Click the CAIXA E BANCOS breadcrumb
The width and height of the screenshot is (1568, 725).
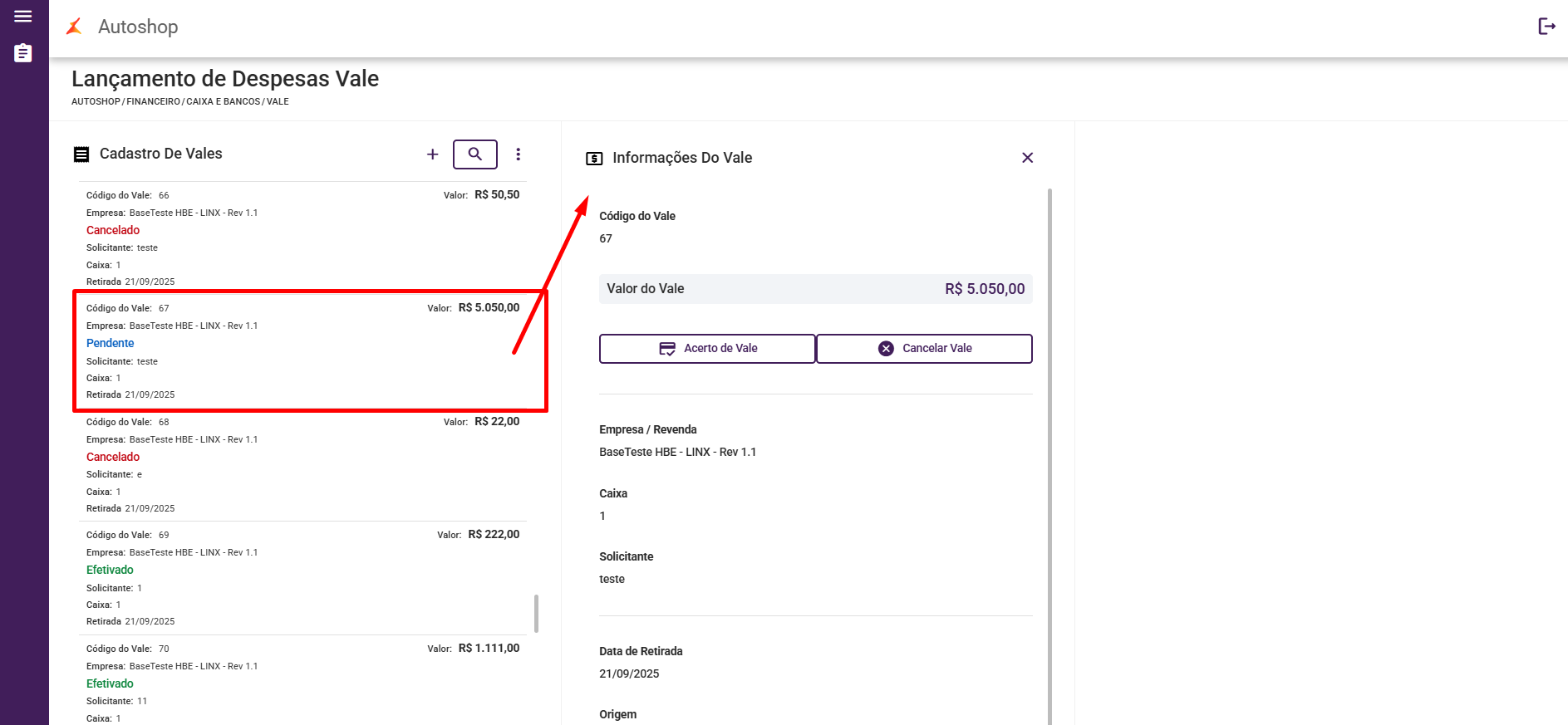pyautogui.click(x=223, y=102)
